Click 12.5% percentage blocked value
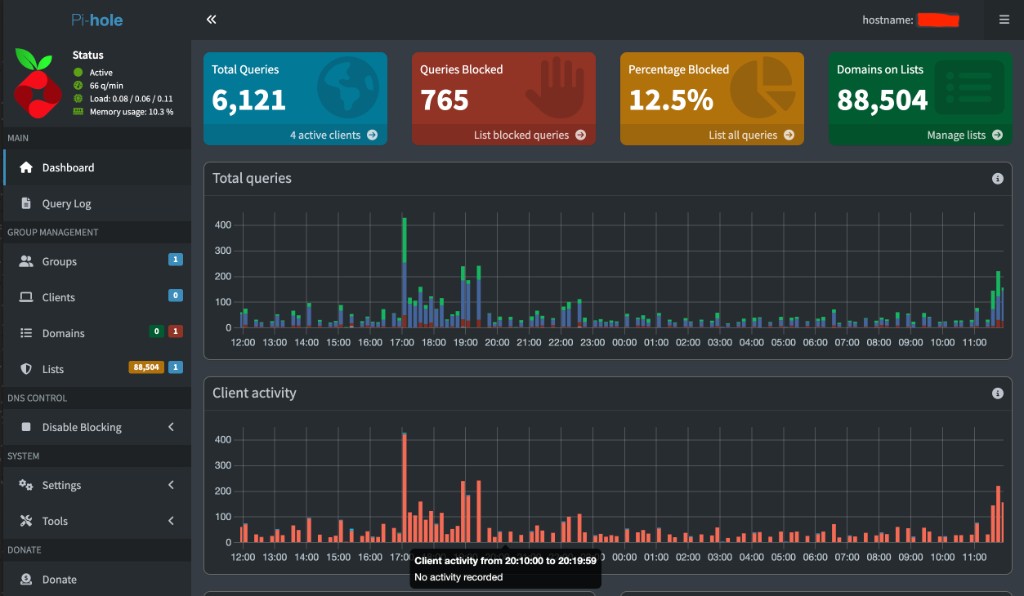 click(x=671, y=100)
